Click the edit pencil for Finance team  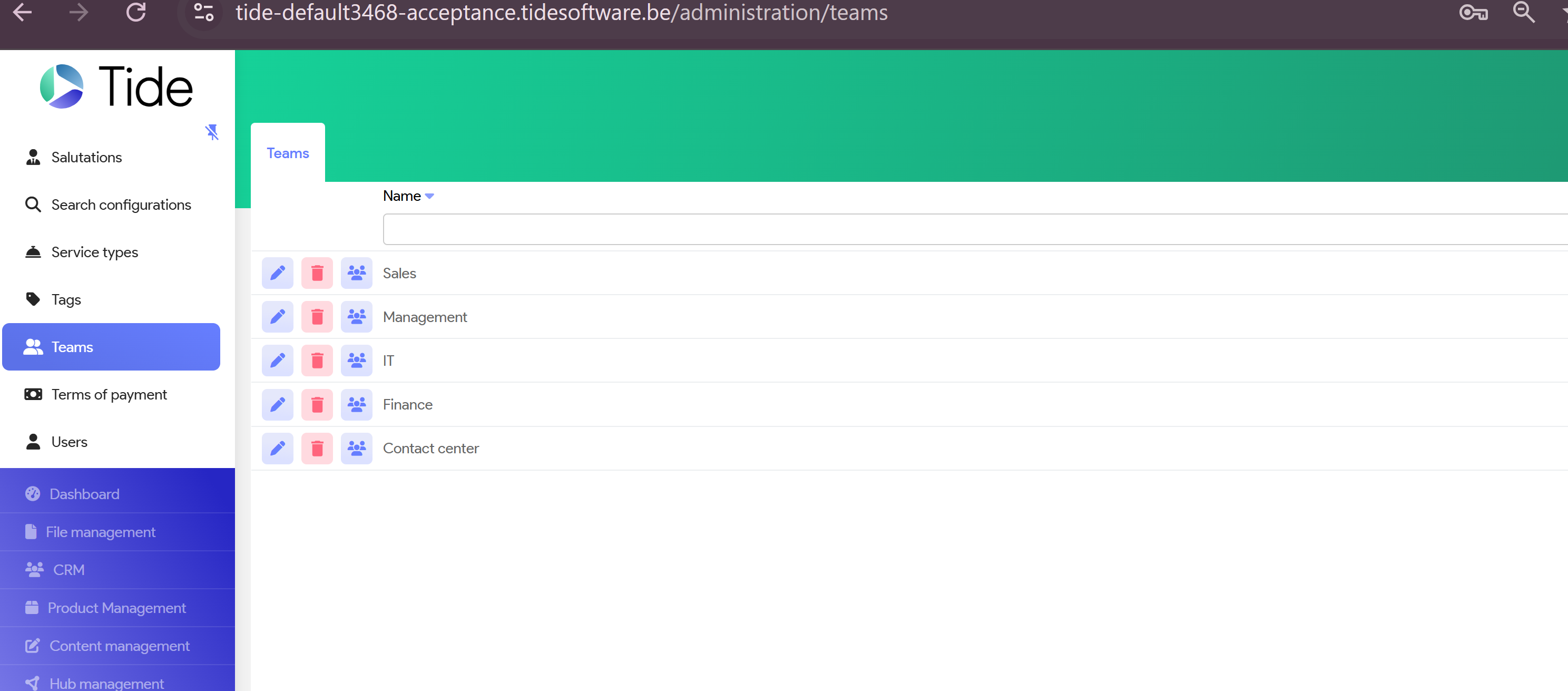point(278,404)
